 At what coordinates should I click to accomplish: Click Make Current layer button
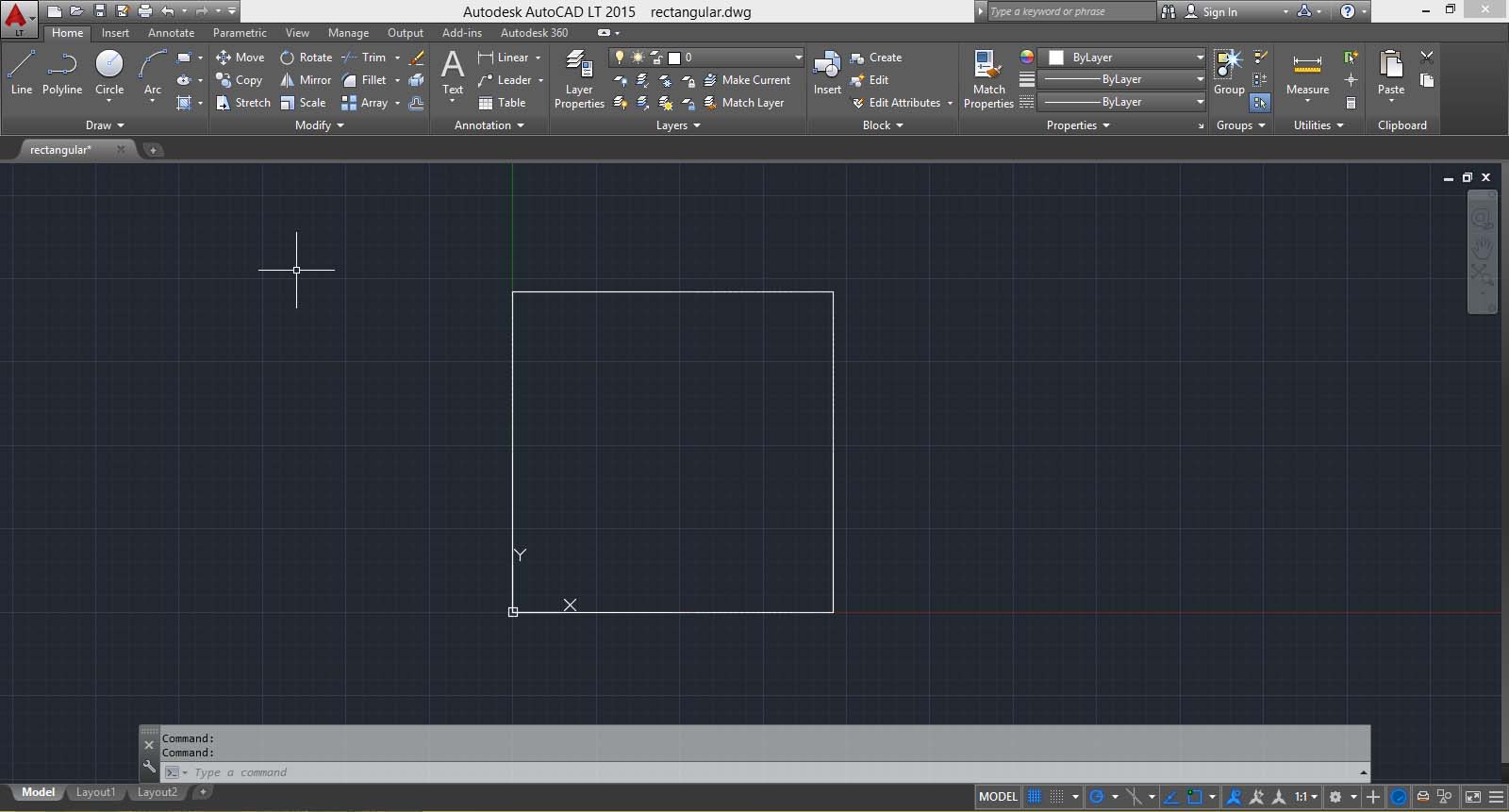(x=747, y=80)
